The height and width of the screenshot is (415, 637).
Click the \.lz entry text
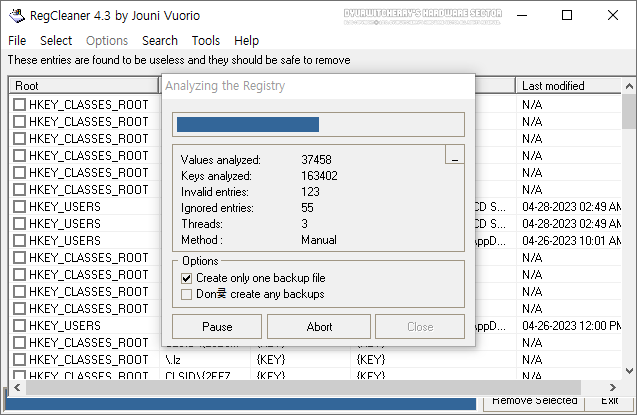click(x=173, y=360)
